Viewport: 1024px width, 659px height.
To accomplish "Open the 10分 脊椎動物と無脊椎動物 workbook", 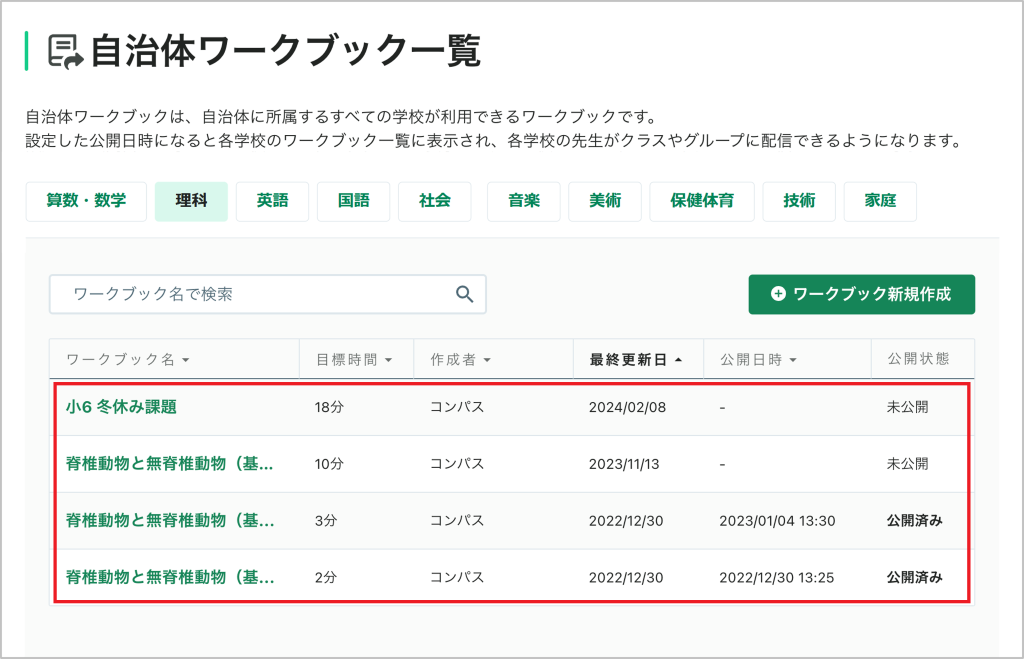I will [x=170, y=464].
